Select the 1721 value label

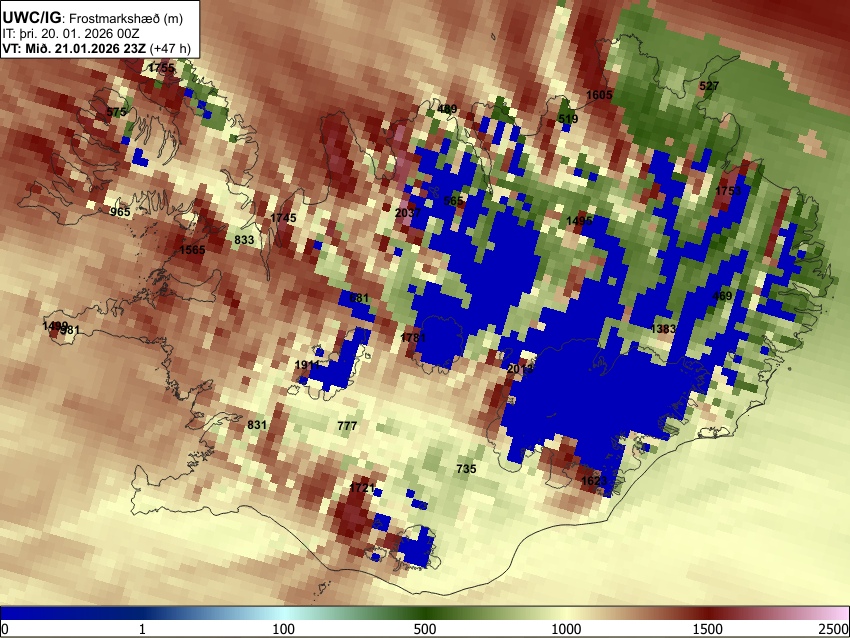(362, 487)
